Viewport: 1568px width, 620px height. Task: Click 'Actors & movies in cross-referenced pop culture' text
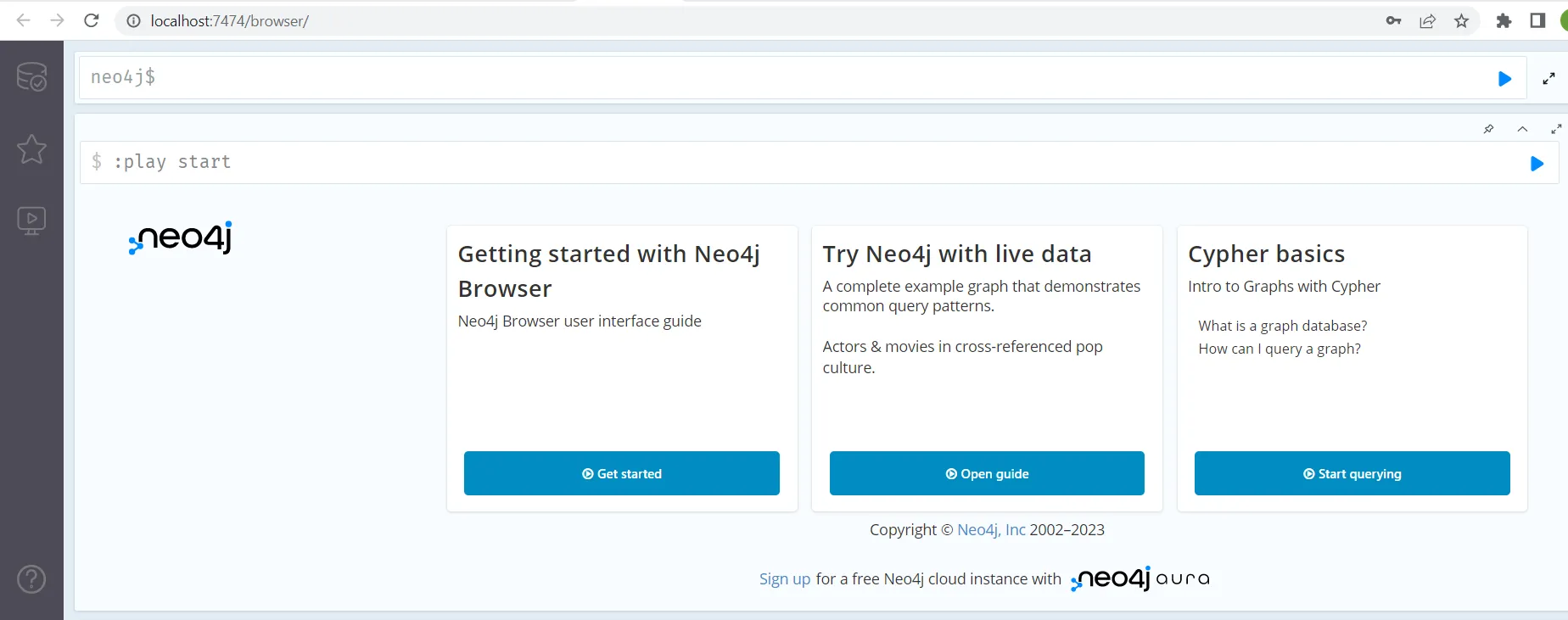962,357
